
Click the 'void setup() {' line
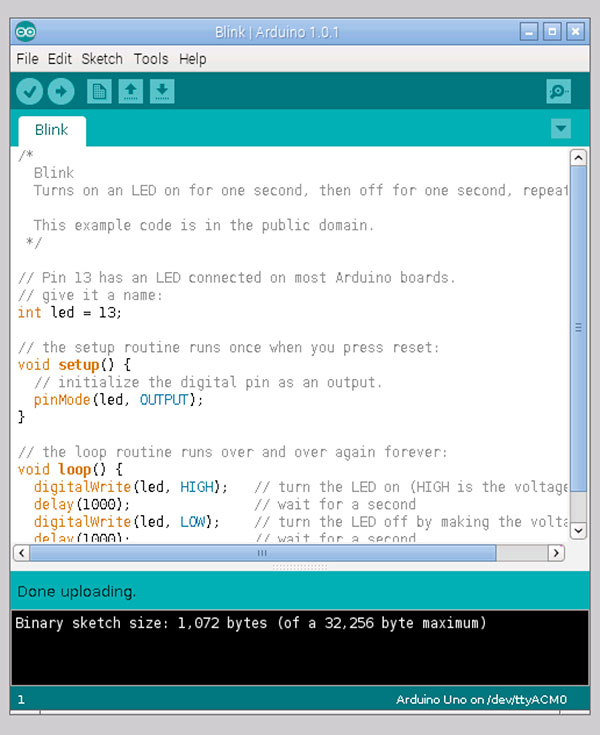(x=74, y=365)
